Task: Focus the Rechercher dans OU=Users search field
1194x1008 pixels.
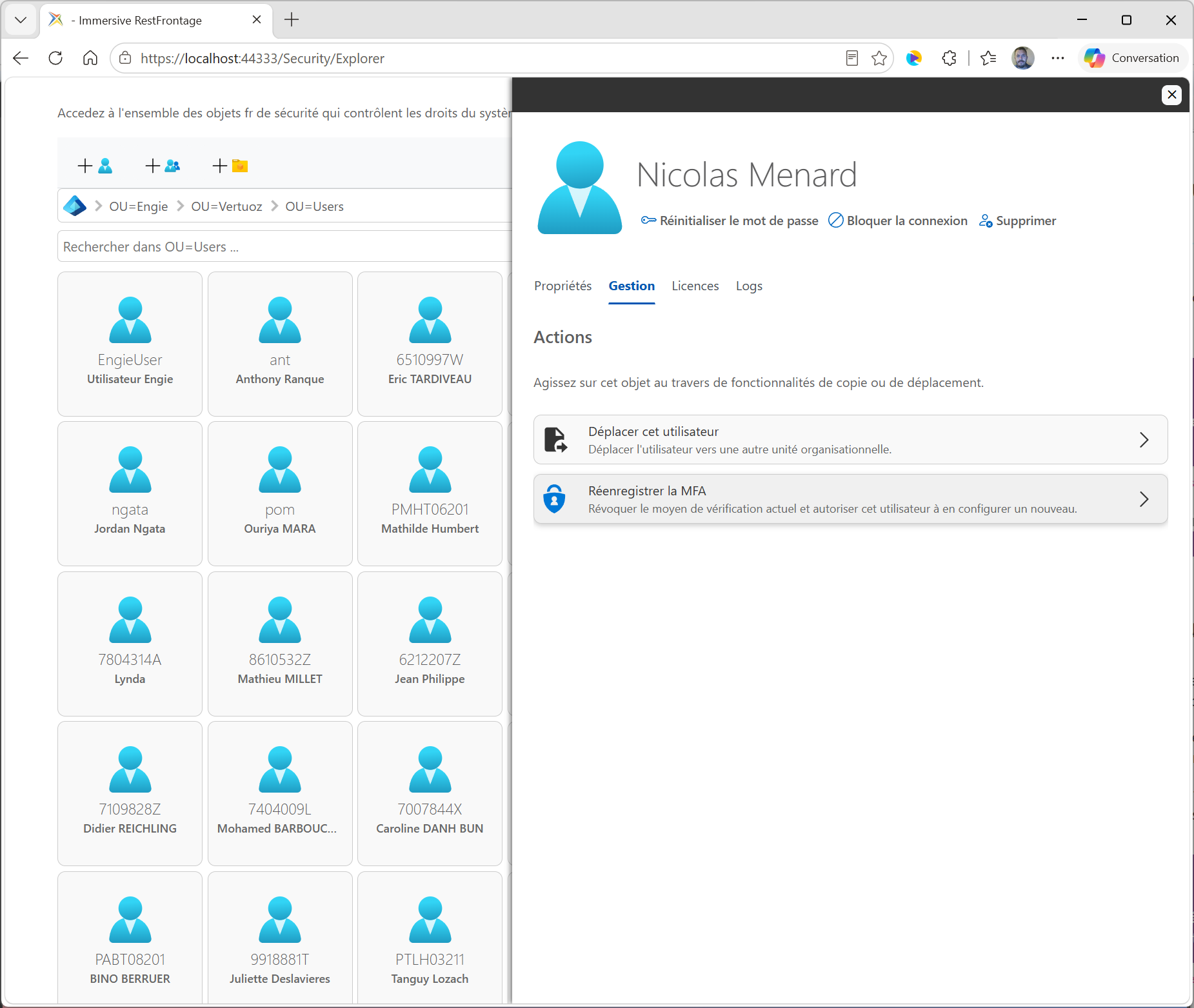Action: click(x=284, y=246)
